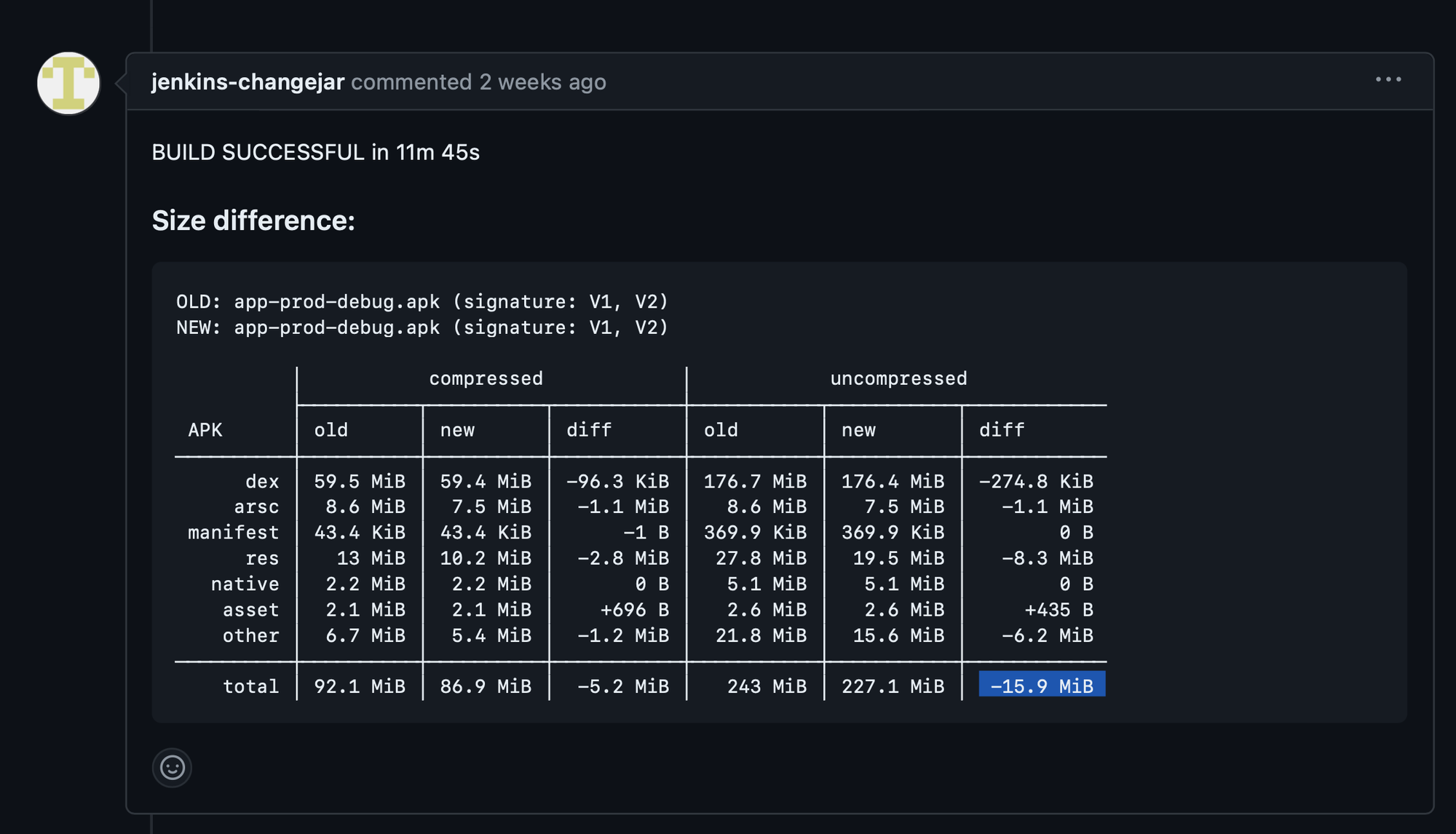Click the 'new' header under compressed
Image resolution: width=1456 pixels, height=834 pixels.
point(457,430)
